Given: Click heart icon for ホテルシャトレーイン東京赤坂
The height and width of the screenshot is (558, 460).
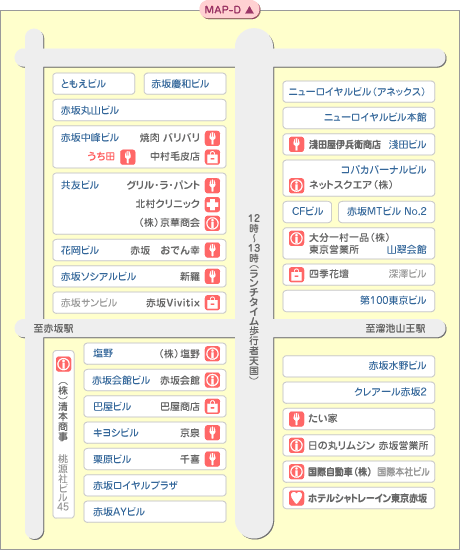Looking at the screenshot, I should [296, 498].
